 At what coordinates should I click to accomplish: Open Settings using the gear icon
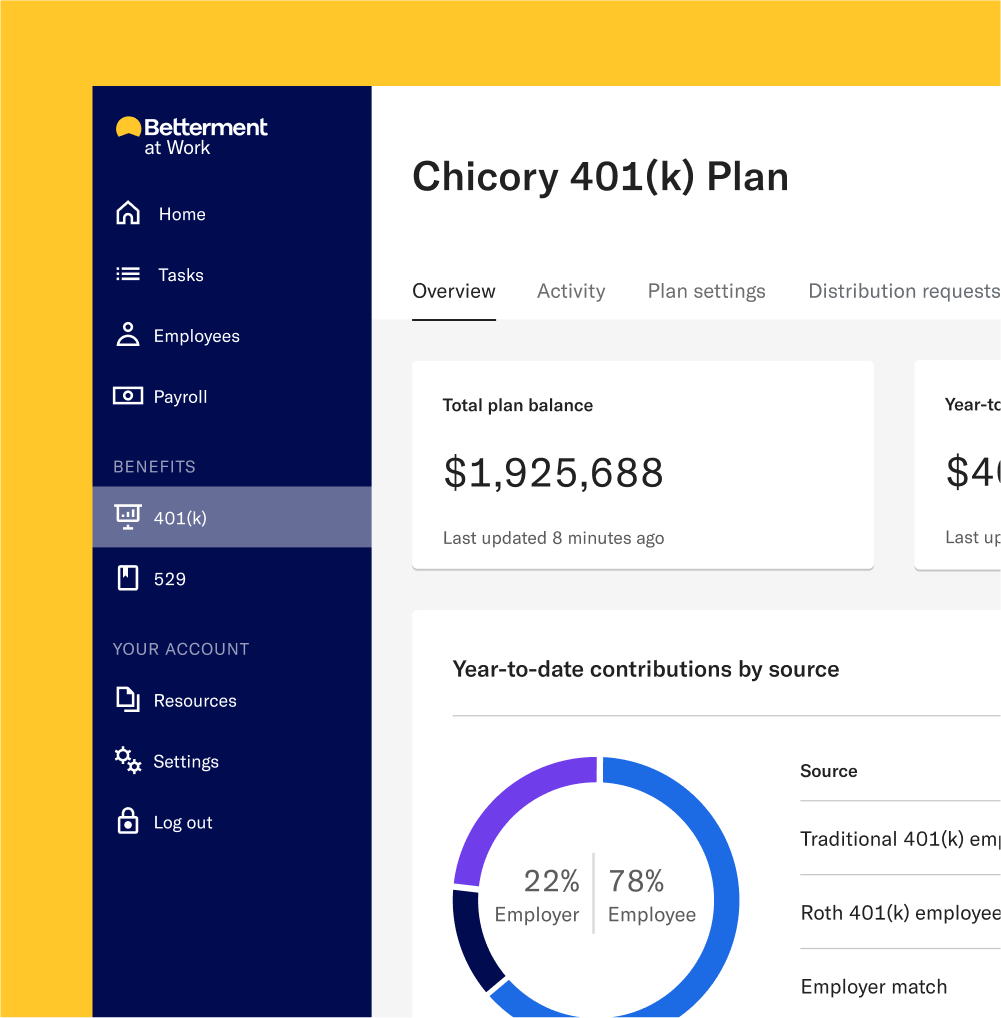(x=127, y=761)
